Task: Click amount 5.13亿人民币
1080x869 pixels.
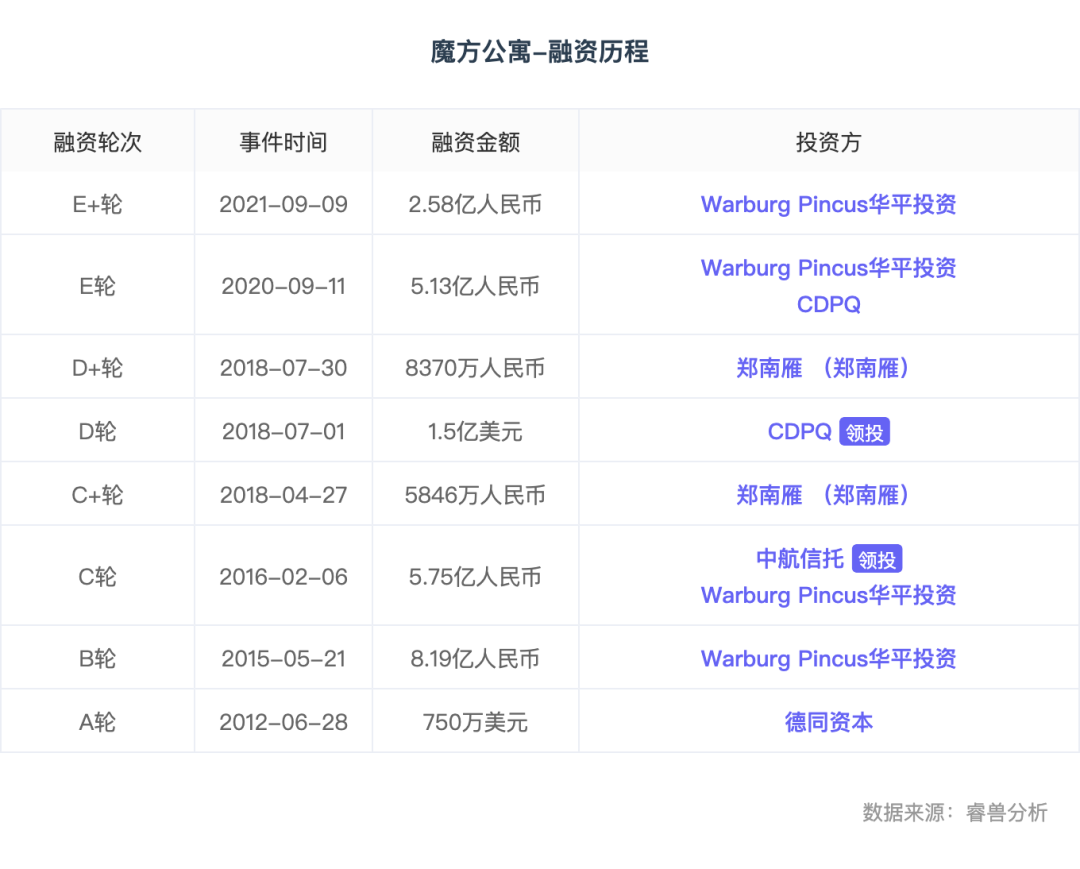Action: 475,286
